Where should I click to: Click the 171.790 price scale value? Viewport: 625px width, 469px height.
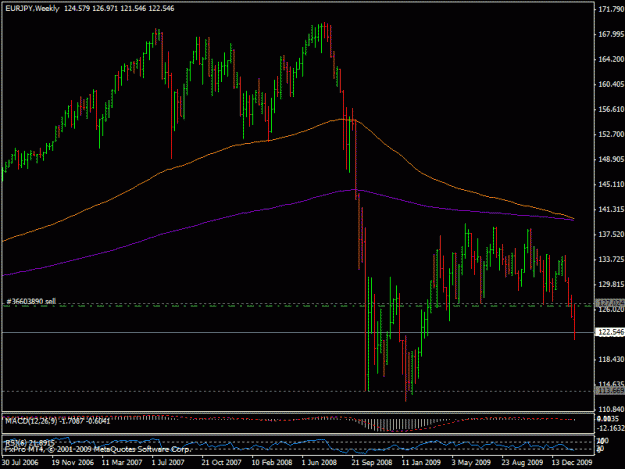[611, 9]
